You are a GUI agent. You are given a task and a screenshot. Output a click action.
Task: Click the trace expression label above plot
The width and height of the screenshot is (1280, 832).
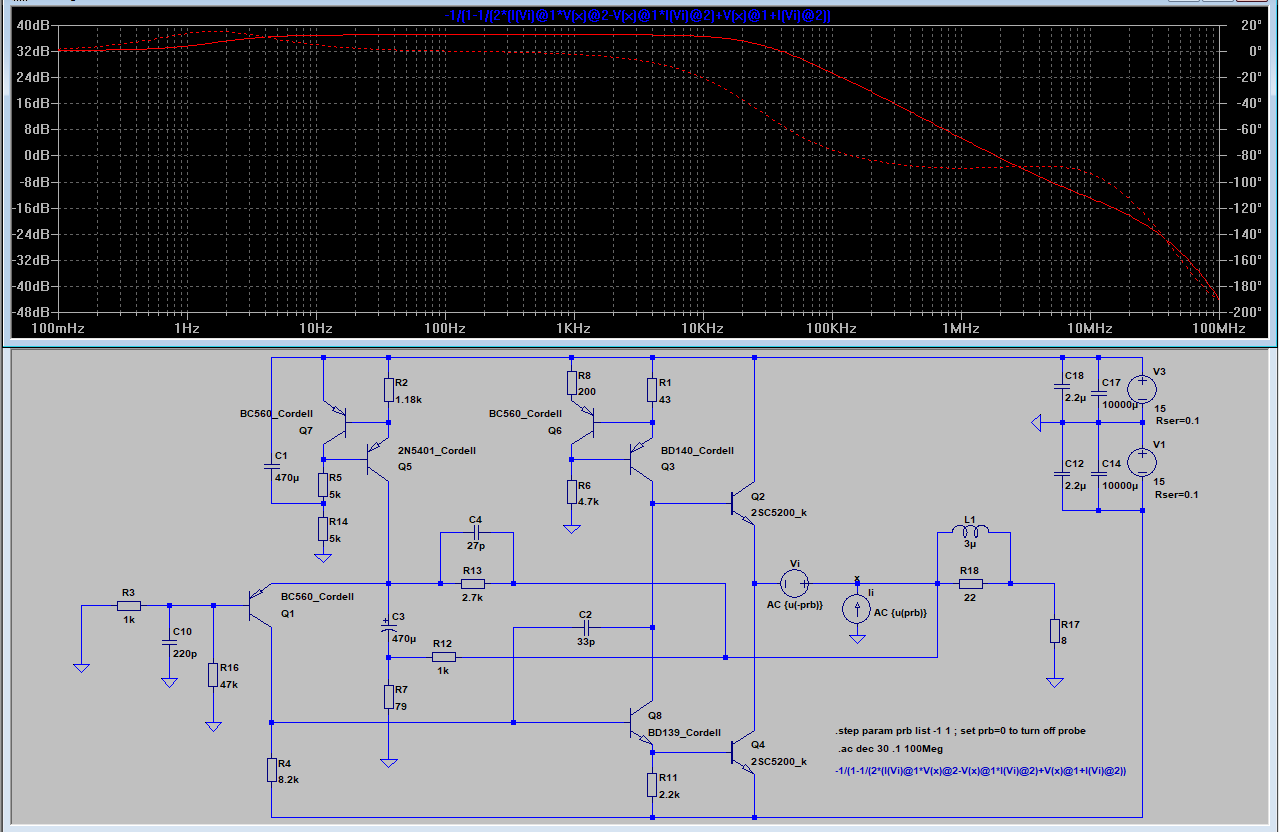637,15
